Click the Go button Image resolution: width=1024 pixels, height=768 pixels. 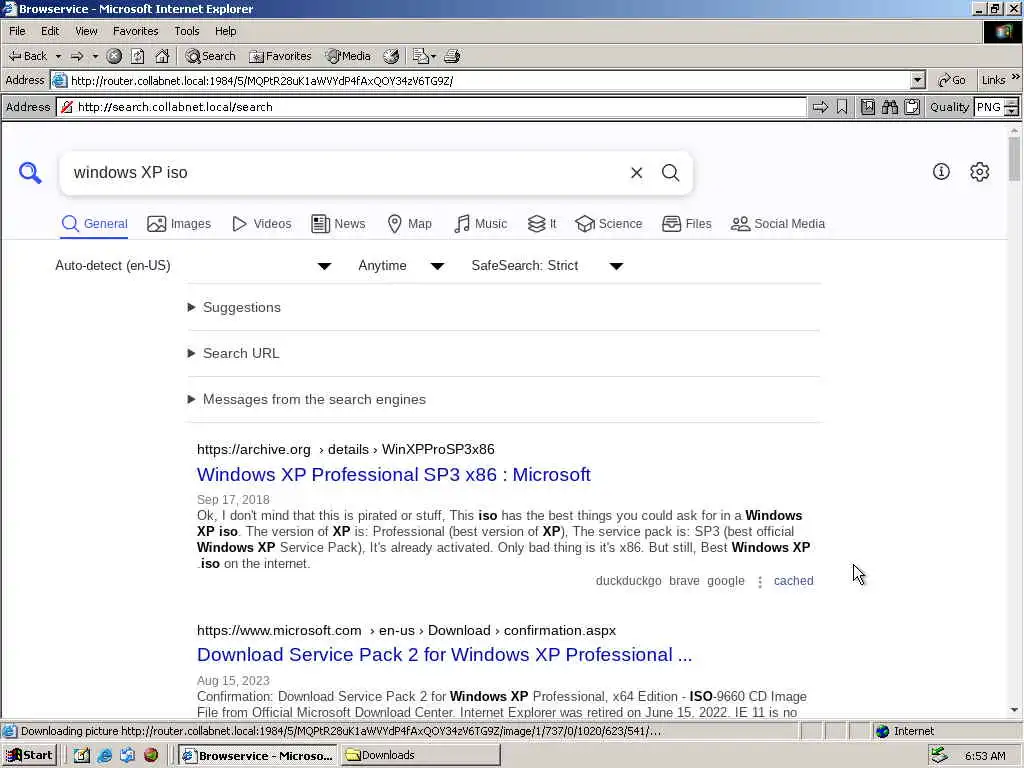(952, 80)
